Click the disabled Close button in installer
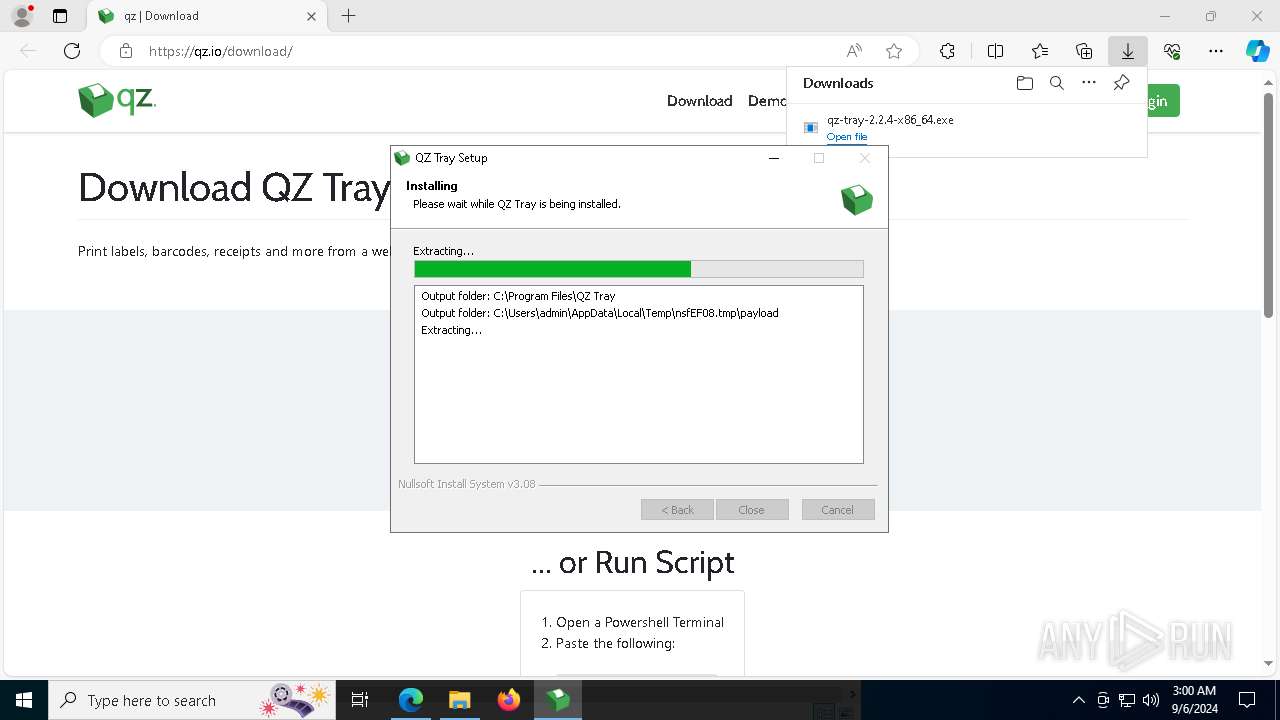Viewport: 1280px width, 720px height. point(751,510)
